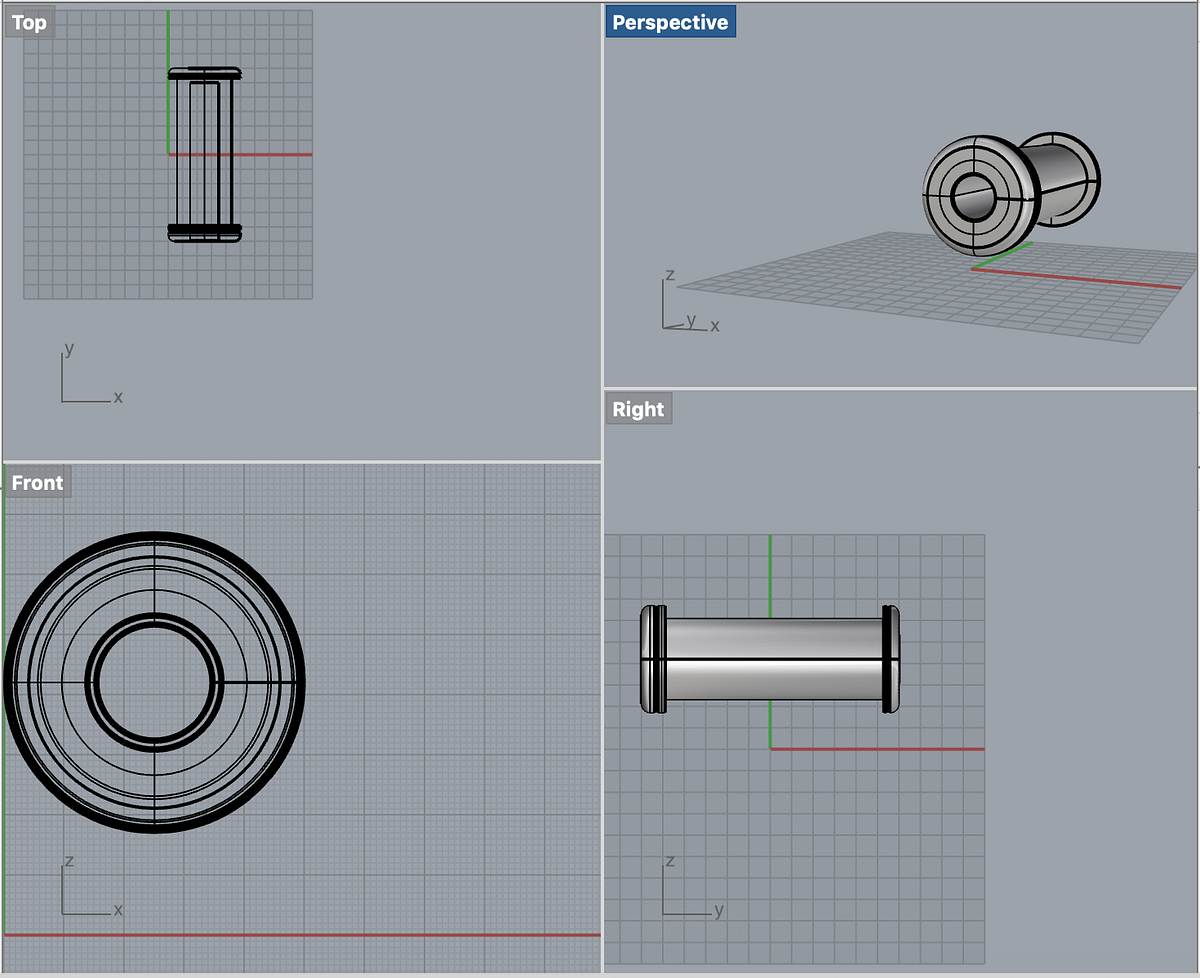Click the XYZ axis icon in Perspective viewport
Viewport: 1200px width, 978px height.
[690, 301]
